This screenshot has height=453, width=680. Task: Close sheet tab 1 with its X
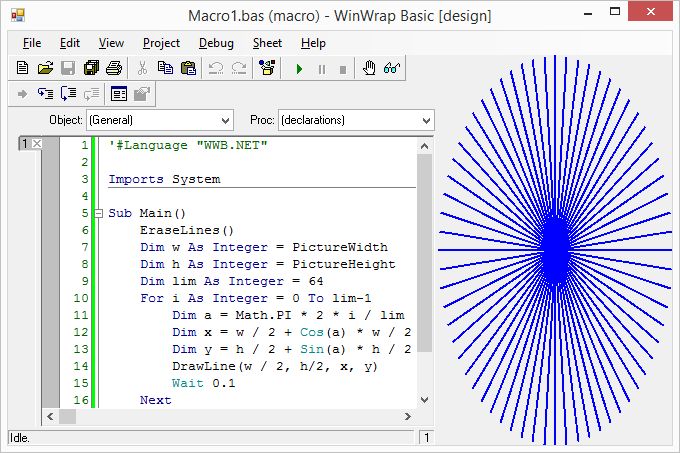pos(37,143)
